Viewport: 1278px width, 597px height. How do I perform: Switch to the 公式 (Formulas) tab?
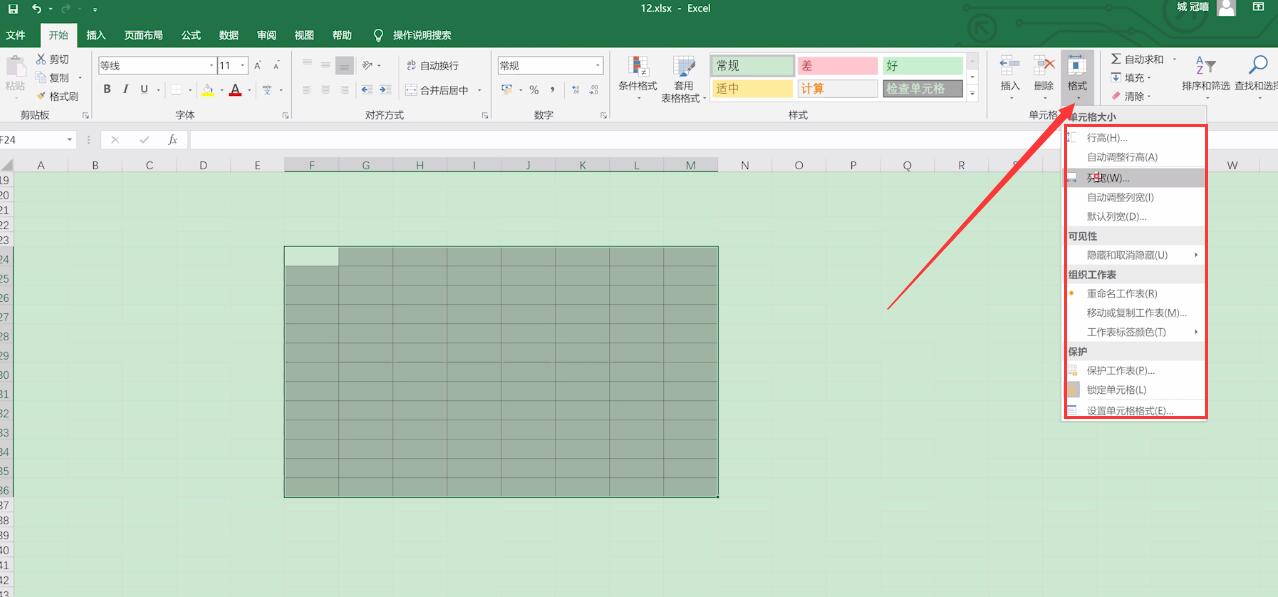[x=191, y=35]
